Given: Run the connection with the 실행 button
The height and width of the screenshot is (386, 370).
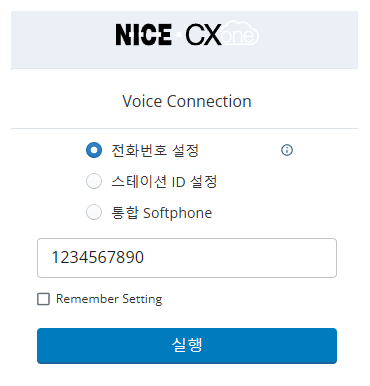Looking at the screenshot, I should point(187,346).
